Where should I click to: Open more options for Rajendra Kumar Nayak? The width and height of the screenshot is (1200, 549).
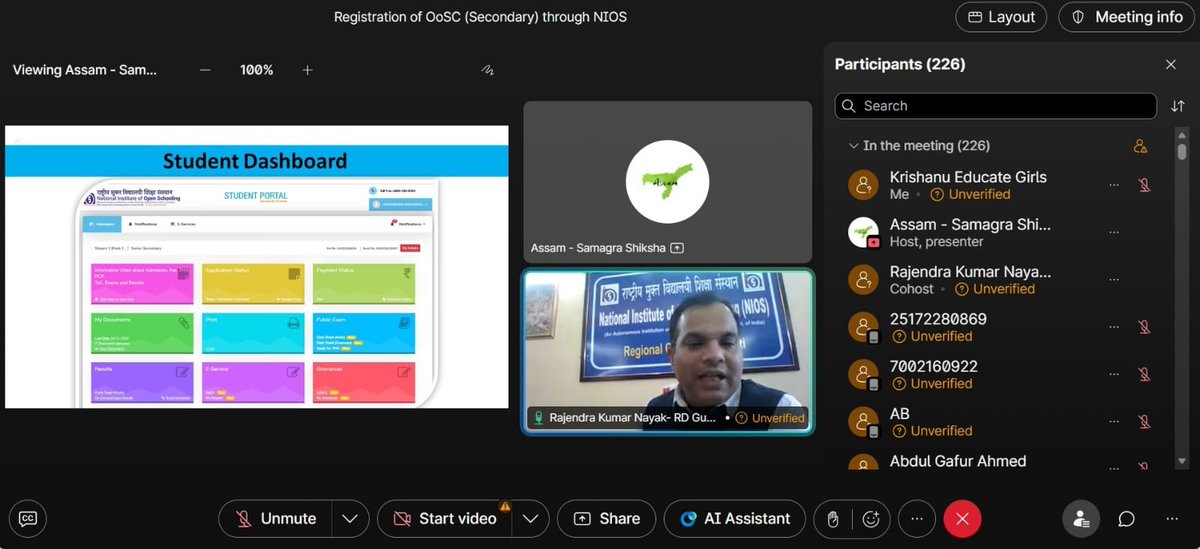pos(1114,279)
